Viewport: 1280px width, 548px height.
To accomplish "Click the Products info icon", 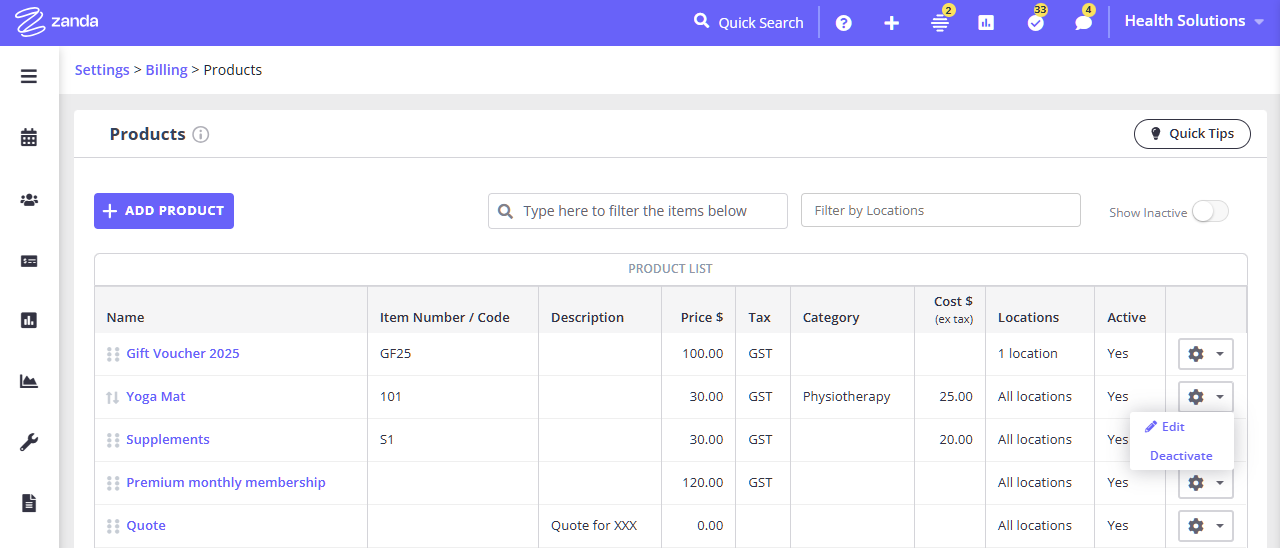I will pyautogui.click(x=201, y=134).
